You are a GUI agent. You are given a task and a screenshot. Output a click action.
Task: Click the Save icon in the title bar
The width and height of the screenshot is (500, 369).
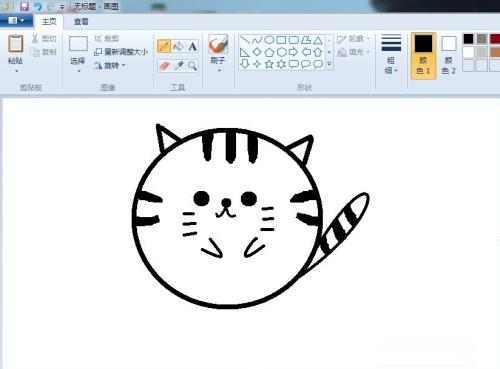(x=24, y=6)
